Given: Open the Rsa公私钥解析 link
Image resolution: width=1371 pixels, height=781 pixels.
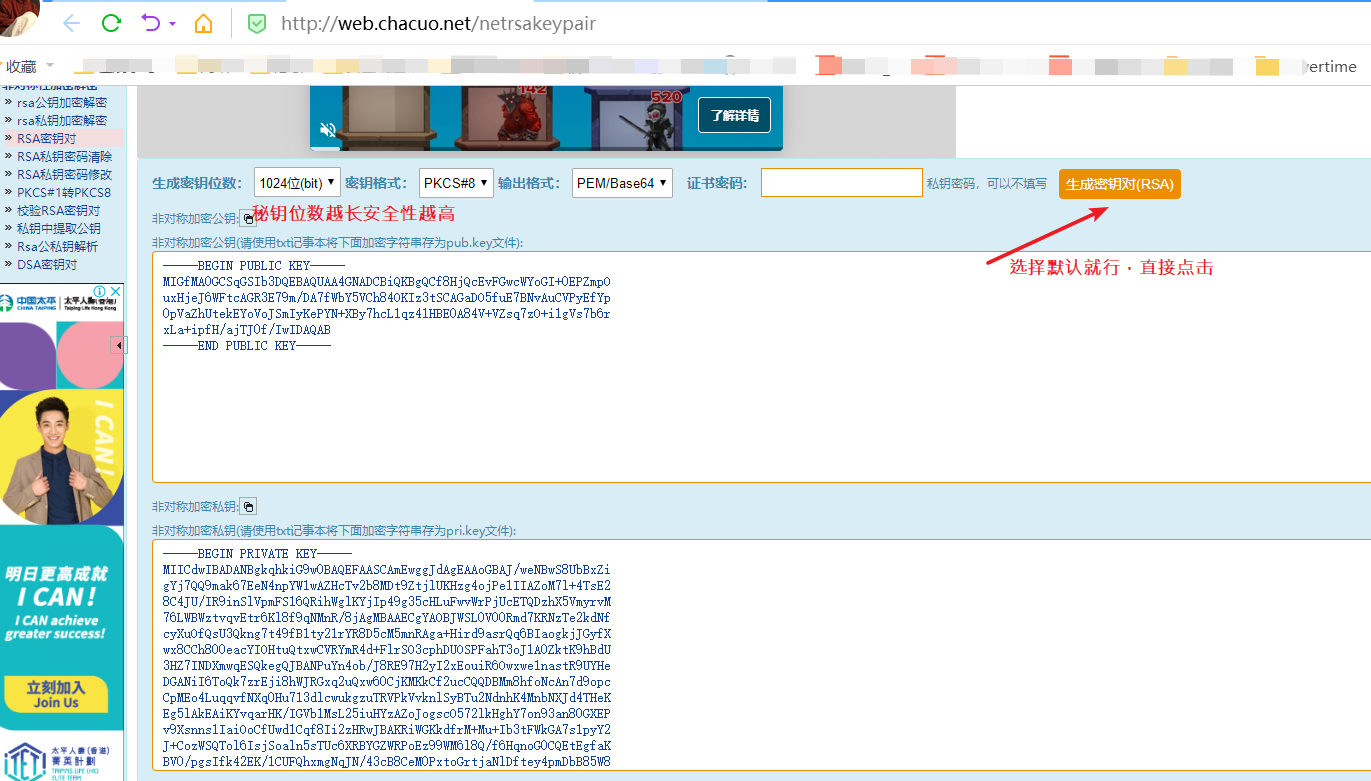Looking at the screenshot, I should (x=58, y=246).
